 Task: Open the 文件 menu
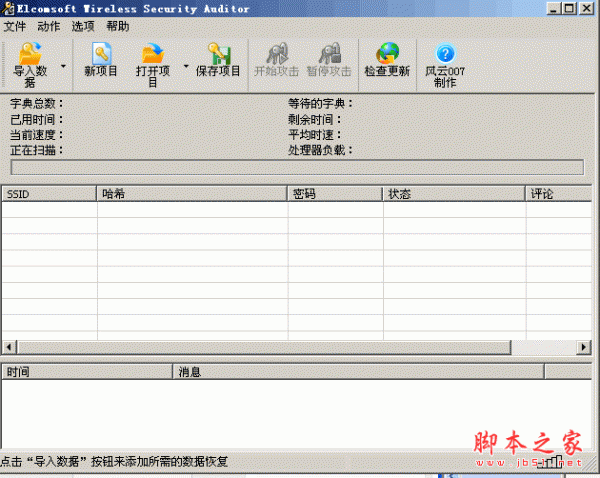coord(15,26)
